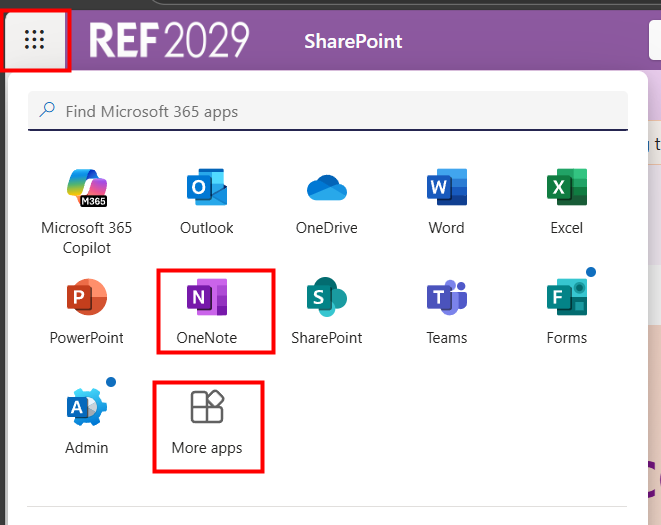The height and width of the screenshot is (525, 661).
Task: Launch Word app
Action: (447, 202)
